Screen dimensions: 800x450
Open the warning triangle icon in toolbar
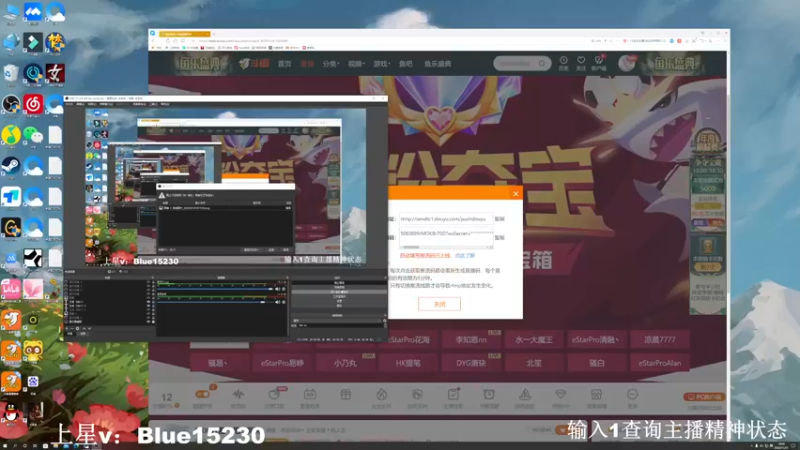point(524,394)
